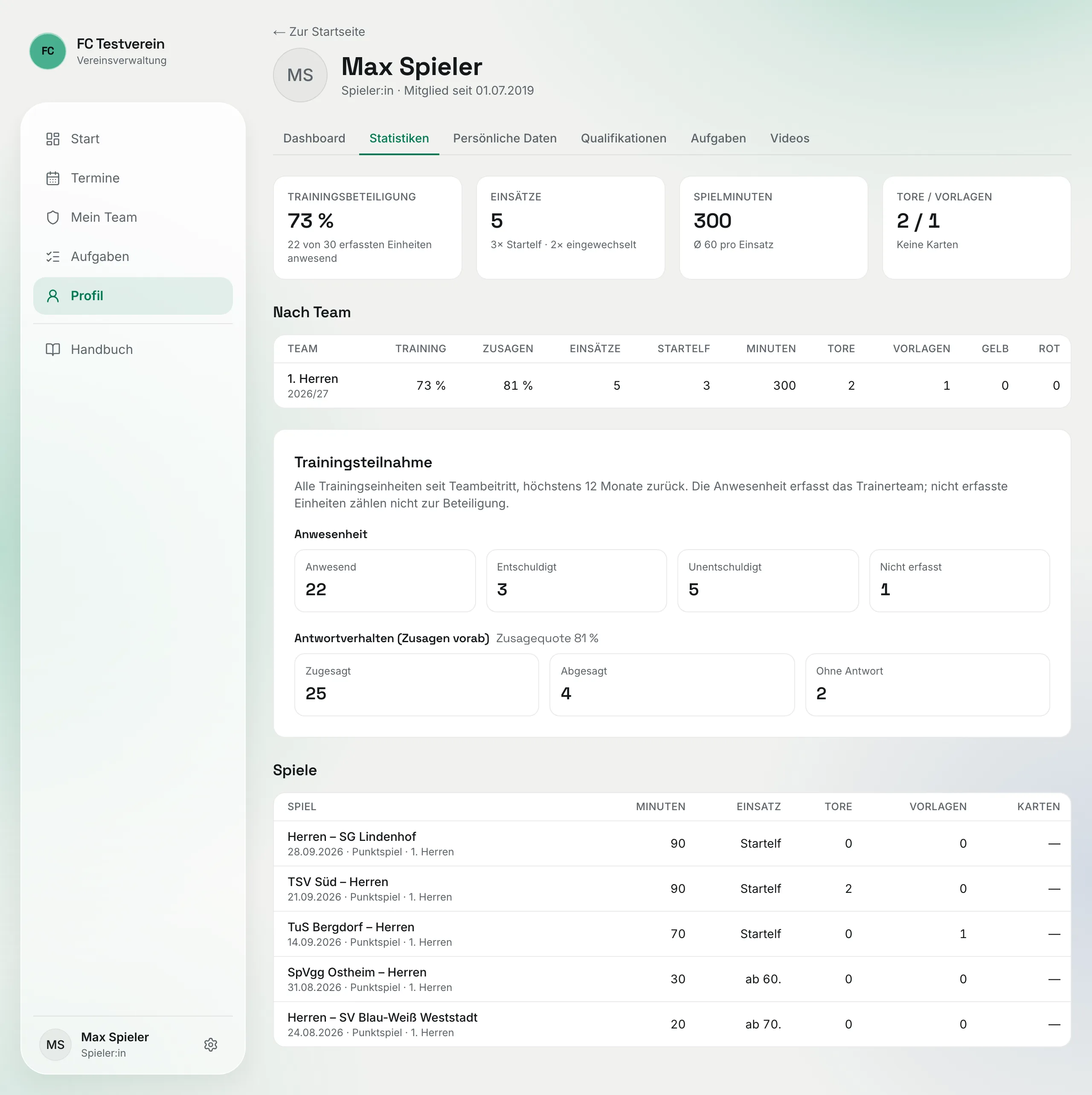Click the Trainingsbeteiligung 73 % card
The height and width of the screenshot is (1095, 1092).
pyautogui.click(x=367, y=227)
